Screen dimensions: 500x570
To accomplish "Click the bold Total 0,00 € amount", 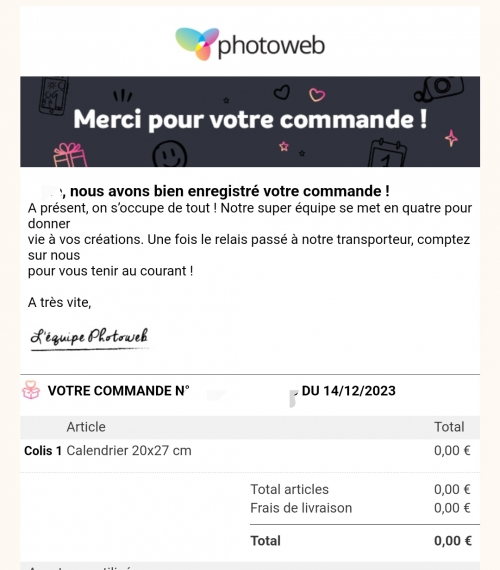I will (453, 541).
